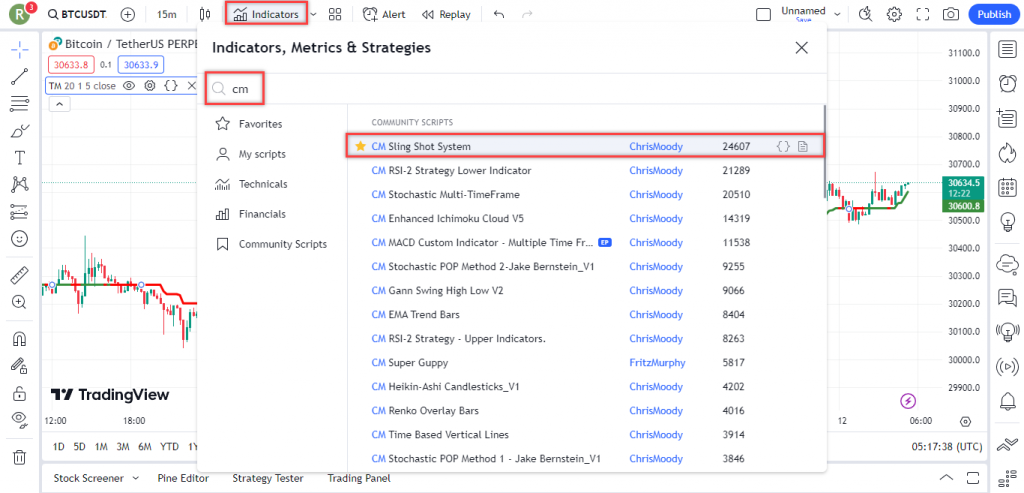Image resolution: width=1024 pixels, height=493 pixels.
Task: Open the Fibonacci retracement tools
Action: [20, 104]
